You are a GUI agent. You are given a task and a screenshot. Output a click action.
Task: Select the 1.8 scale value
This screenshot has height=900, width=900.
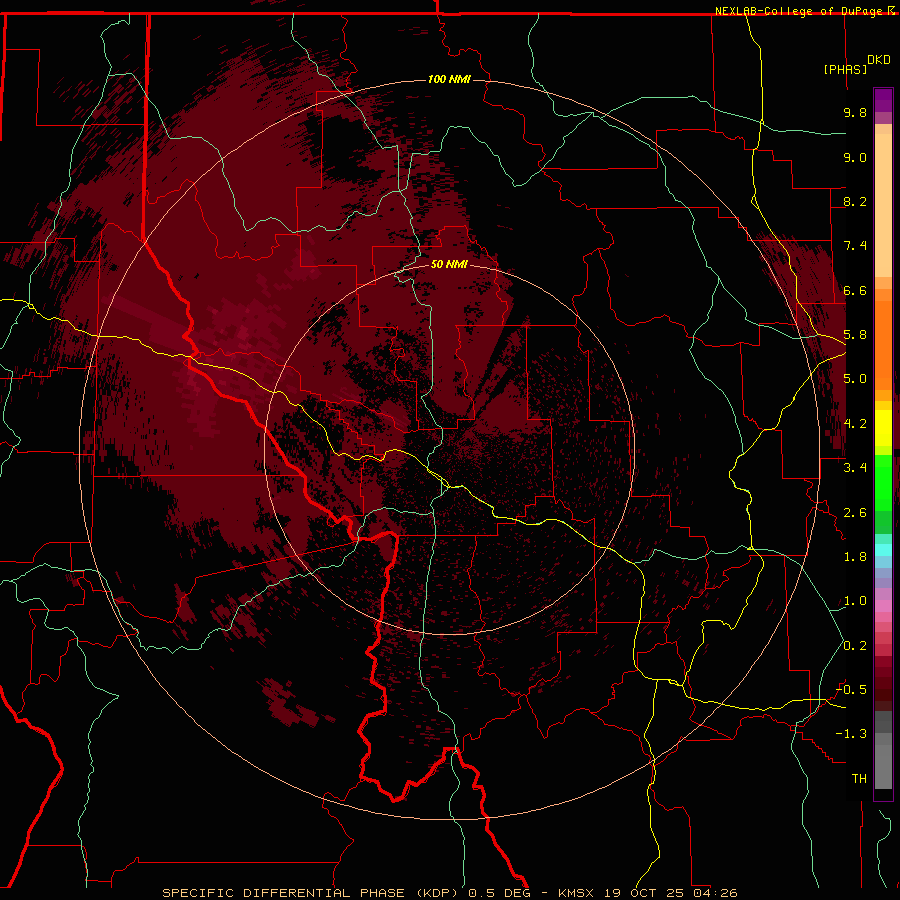pyautogui.click(x=855, y=557)
